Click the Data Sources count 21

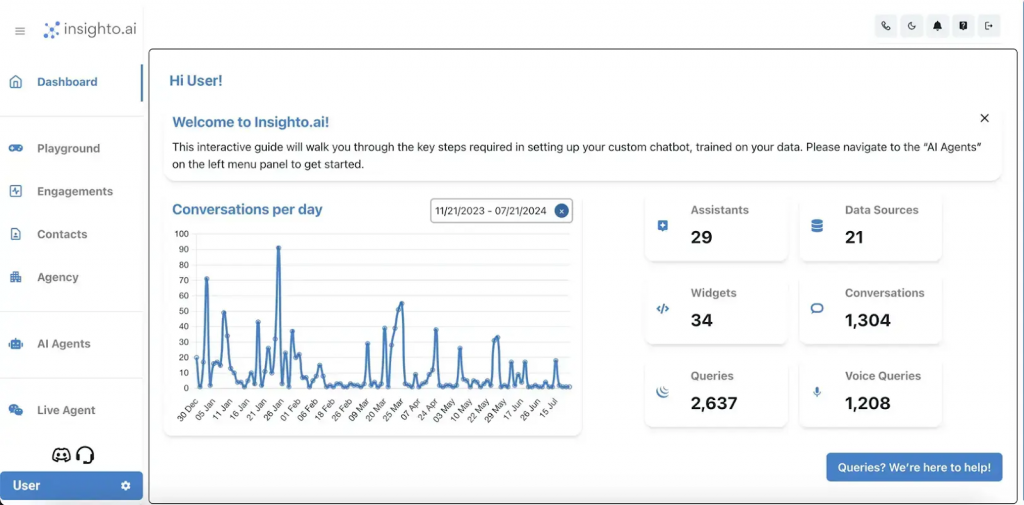click(854, 237)
